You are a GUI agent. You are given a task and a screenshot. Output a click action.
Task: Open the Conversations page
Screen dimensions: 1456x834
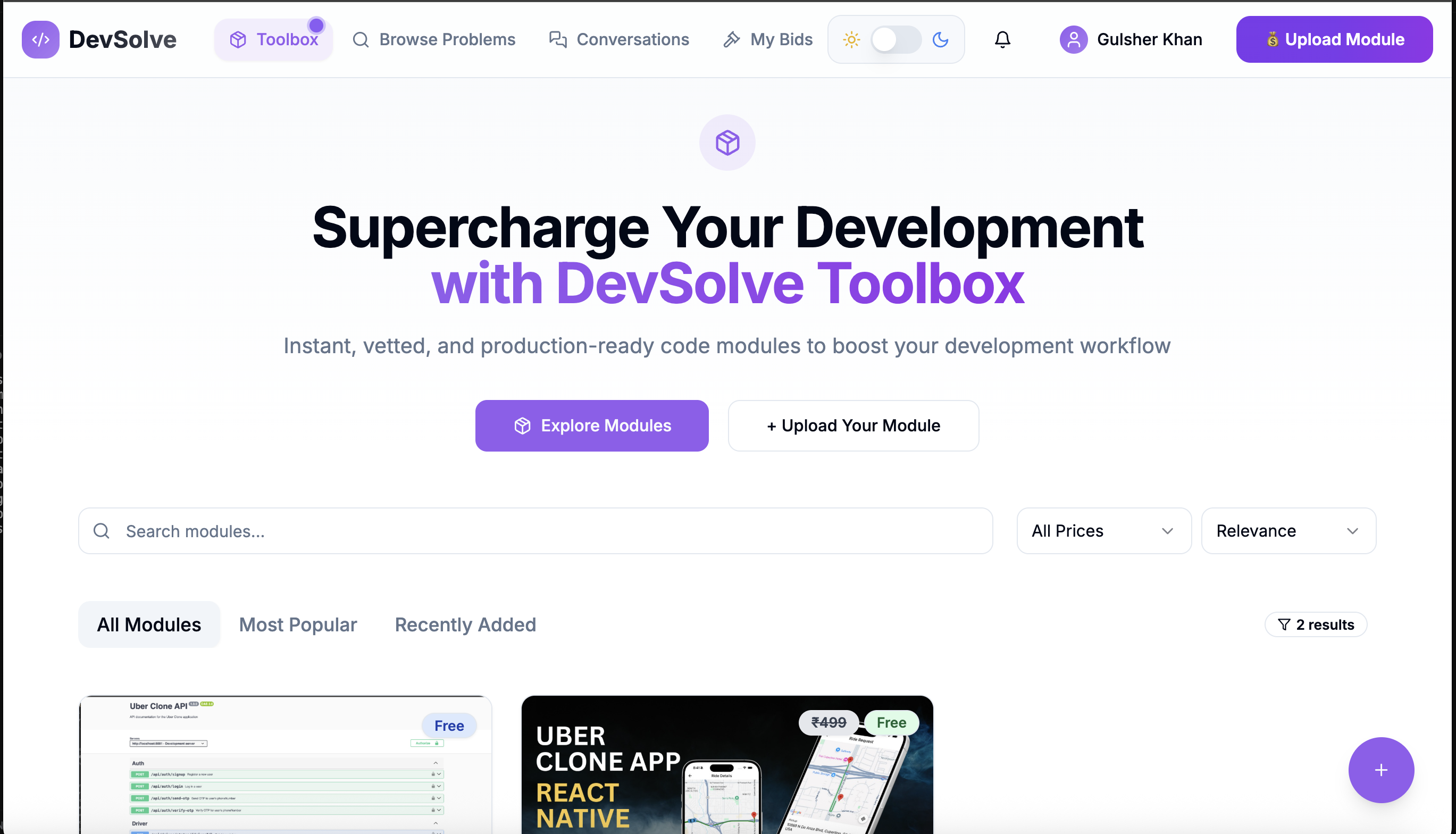(619, 39)
